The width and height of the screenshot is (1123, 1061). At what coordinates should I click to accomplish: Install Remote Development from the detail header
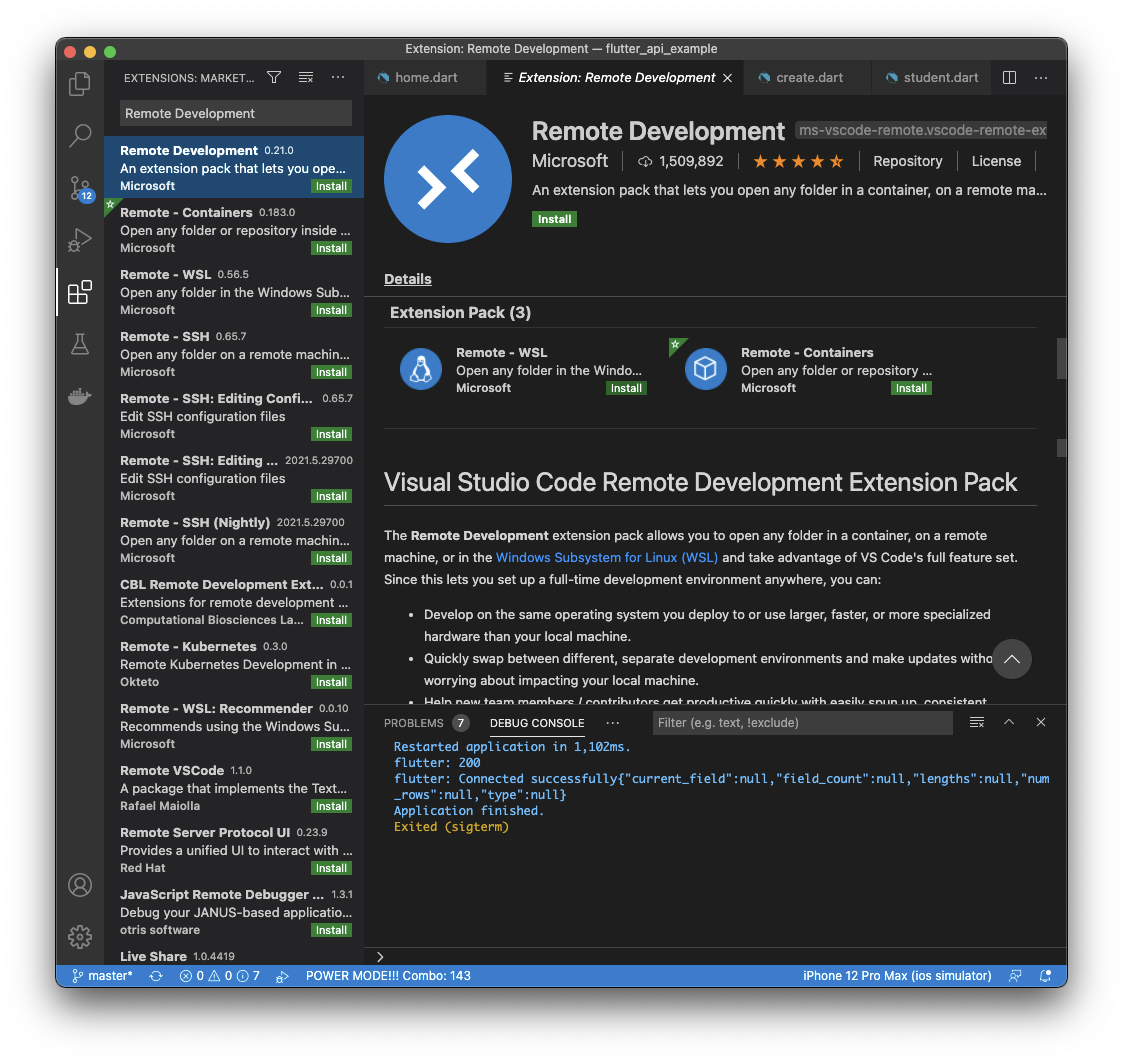(x=554, y=219)
